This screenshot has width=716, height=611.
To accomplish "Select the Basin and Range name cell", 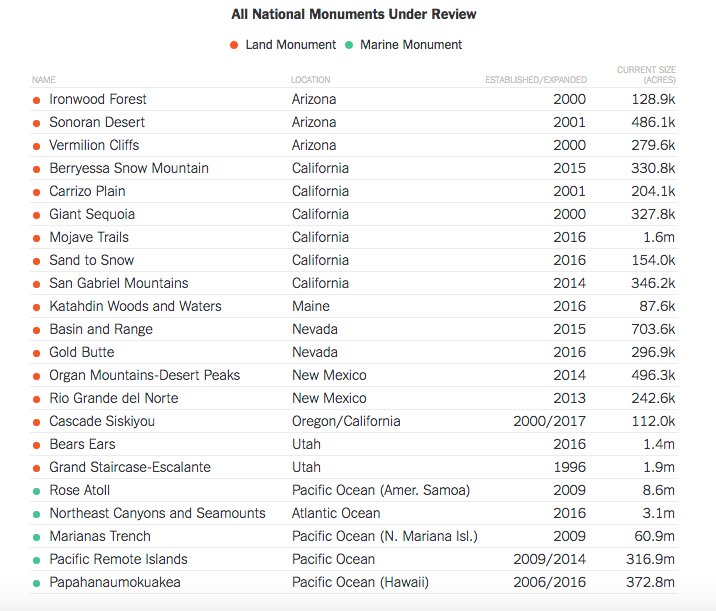I will tap(101, 329).
